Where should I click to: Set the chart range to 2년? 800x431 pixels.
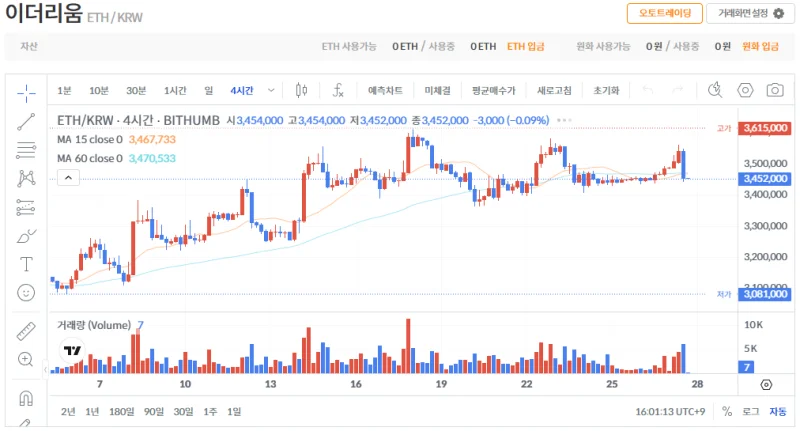tap(68, 412)
